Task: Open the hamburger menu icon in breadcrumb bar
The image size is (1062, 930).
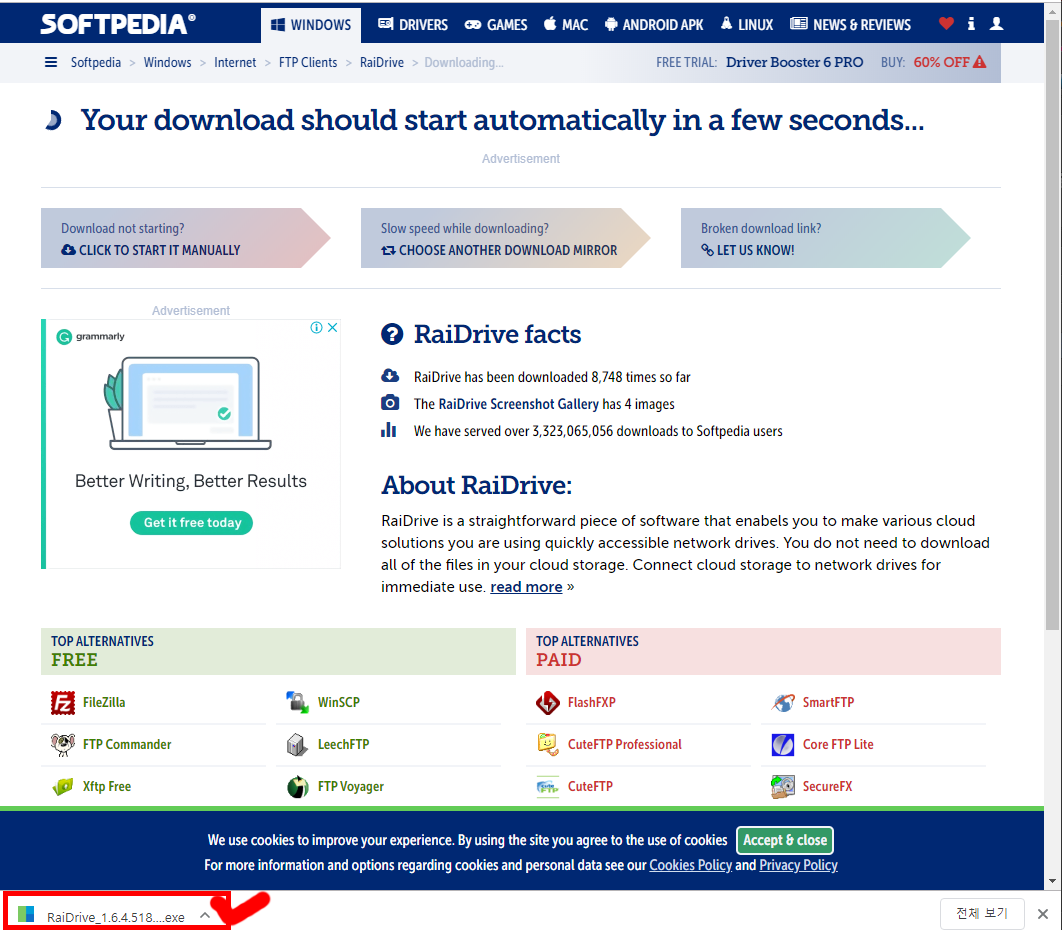Action: point(51,62)
